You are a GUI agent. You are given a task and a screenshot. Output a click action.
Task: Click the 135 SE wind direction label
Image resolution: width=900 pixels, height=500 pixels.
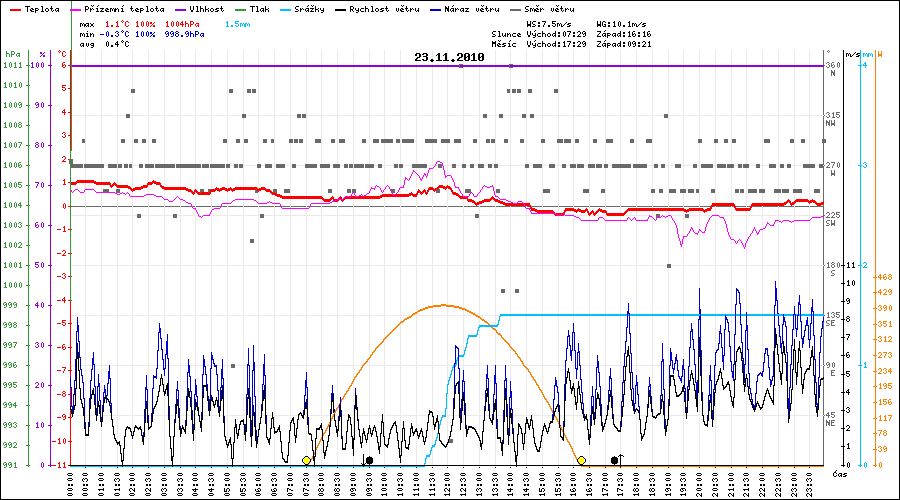tap(833, 319)
